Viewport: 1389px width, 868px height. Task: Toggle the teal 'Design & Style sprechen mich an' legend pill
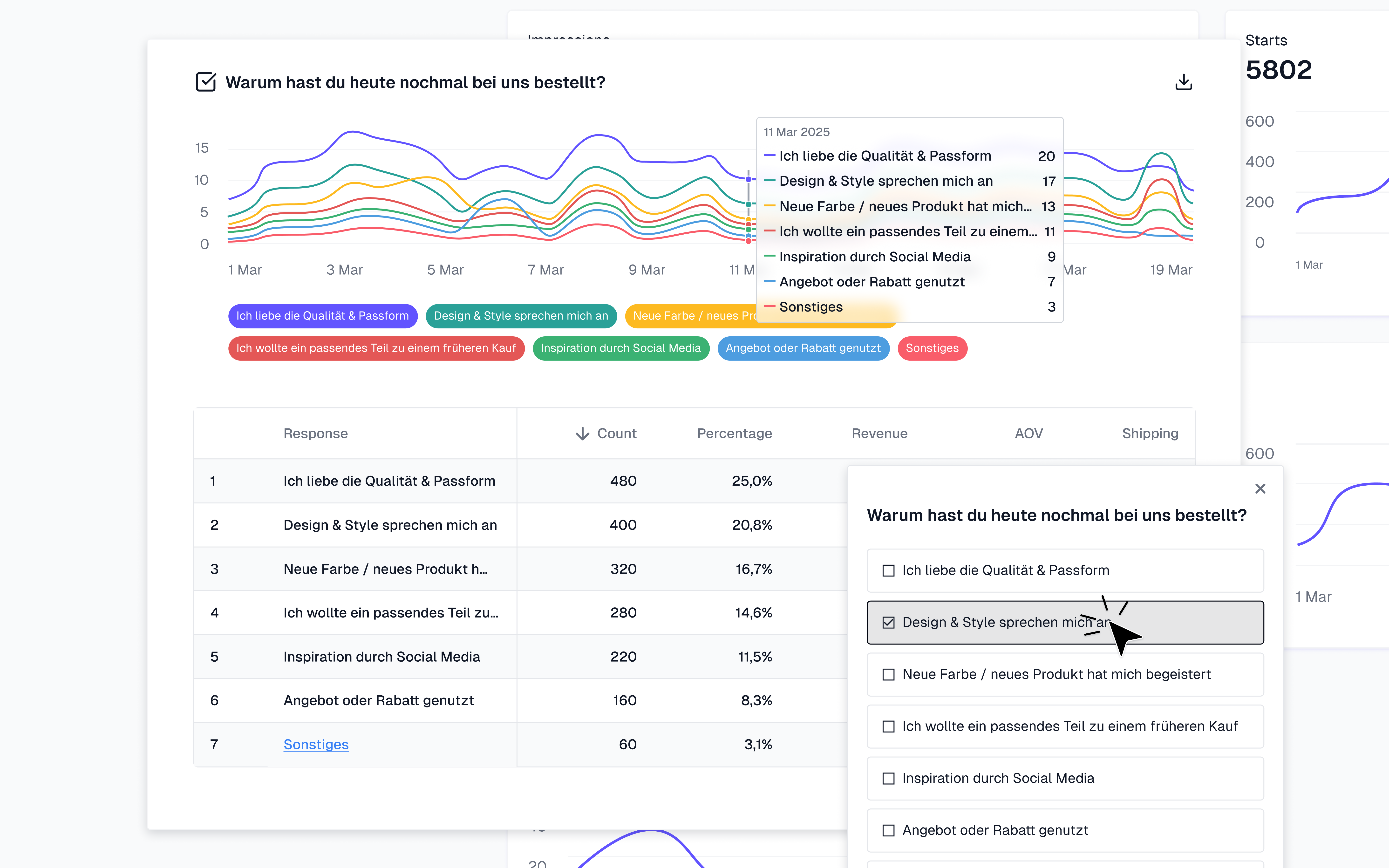(x=521, y=316)
